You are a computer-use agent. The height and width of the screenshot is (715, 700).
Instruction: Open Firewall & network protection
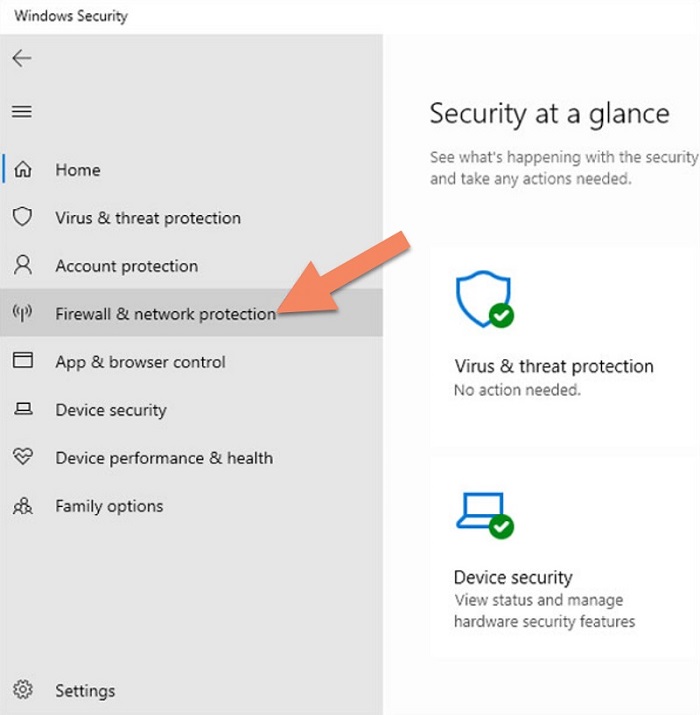pyautogui.click(x=192, y=313)
